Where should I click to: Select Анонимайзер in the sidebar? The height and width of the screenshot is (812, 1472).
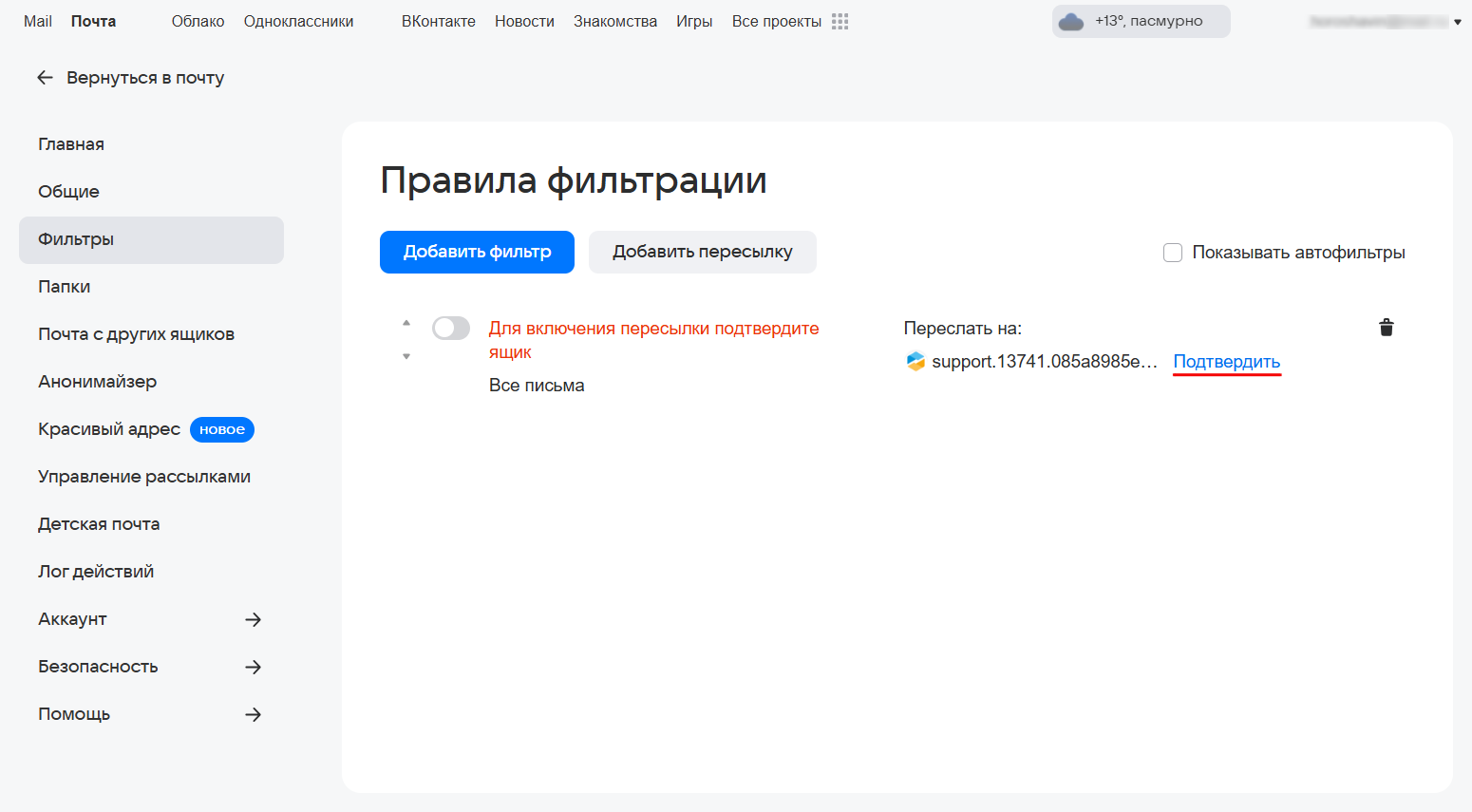(x=97, y=382)
